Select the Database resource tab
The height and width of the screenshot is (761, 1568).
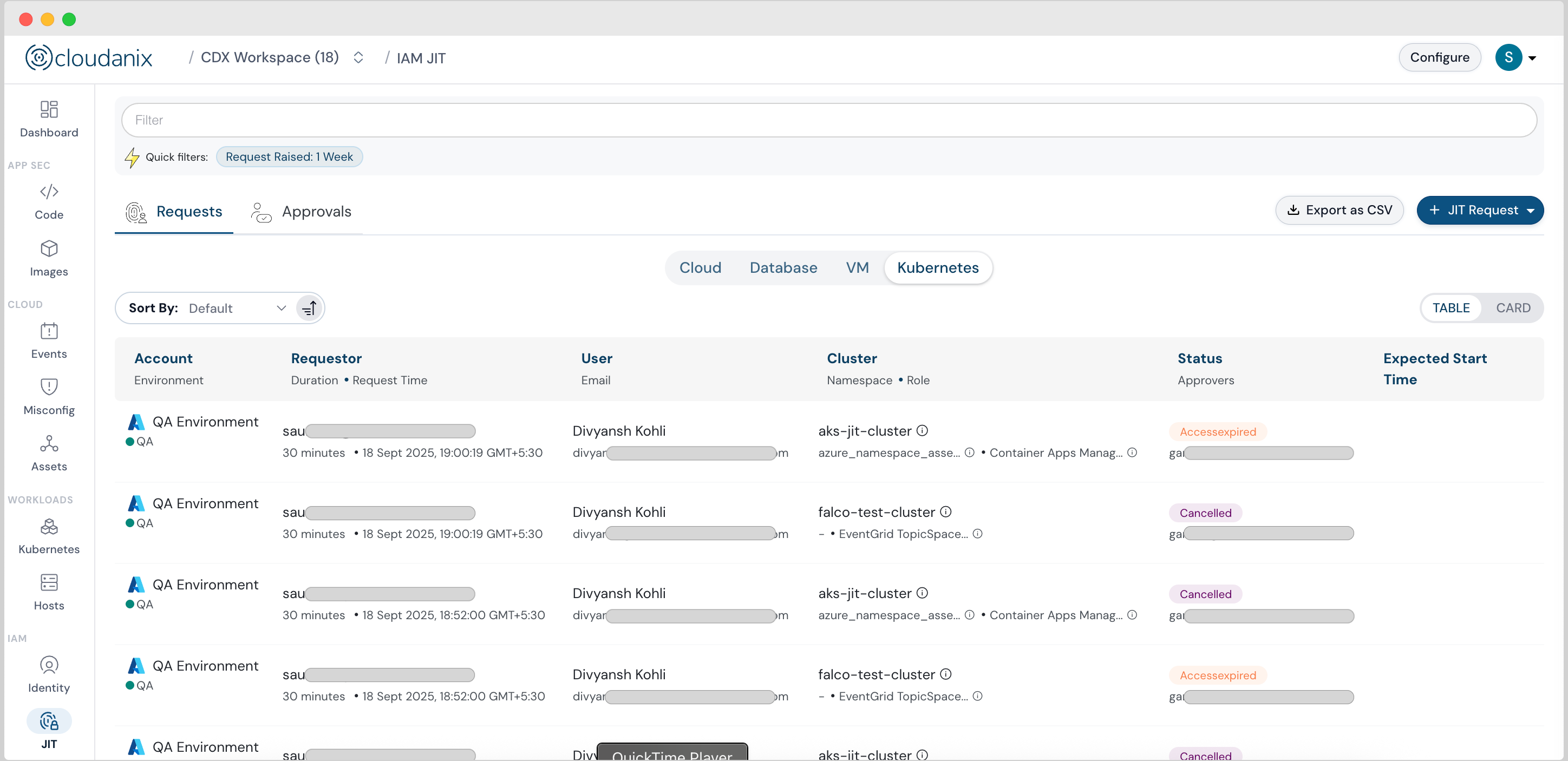pos(783,268)
